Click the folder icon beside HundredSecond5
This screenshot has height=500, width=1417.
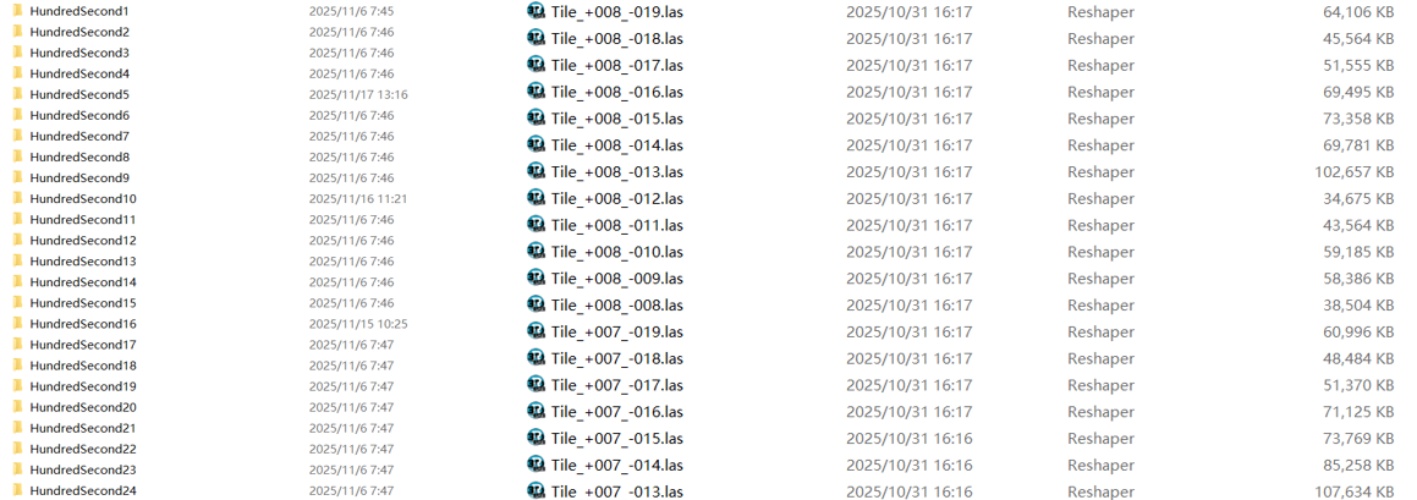click(x=17, y=94)
